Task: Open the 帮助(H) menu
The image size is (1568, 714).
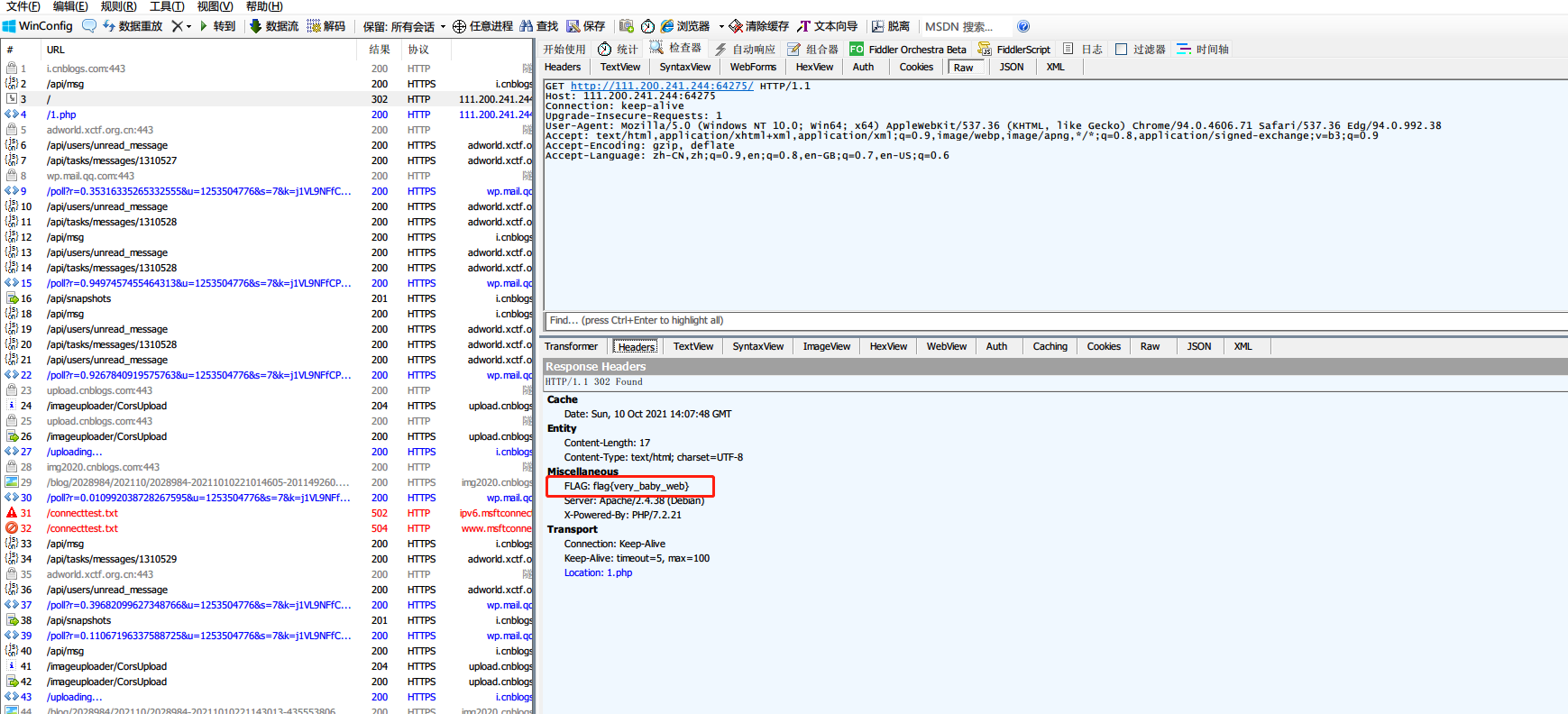Action: [264, 6]
